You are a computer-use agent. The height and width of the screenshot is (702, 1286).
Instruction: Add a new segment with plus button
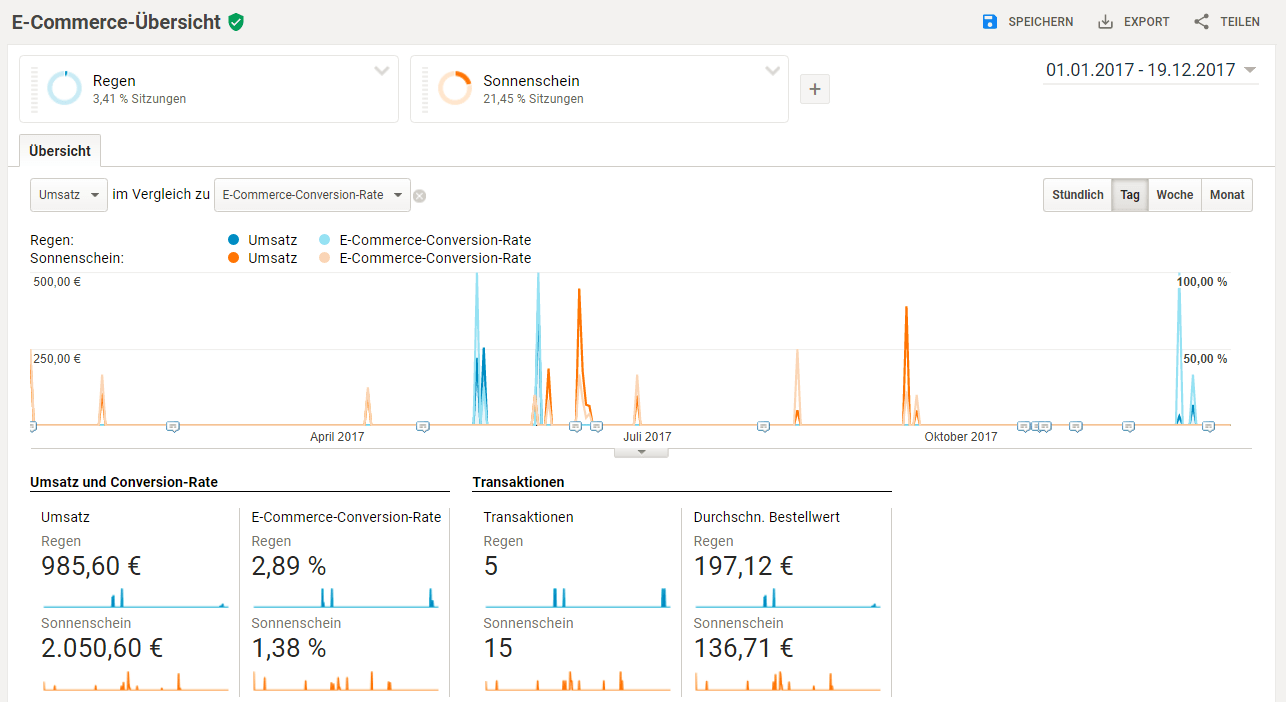point(815,89)
